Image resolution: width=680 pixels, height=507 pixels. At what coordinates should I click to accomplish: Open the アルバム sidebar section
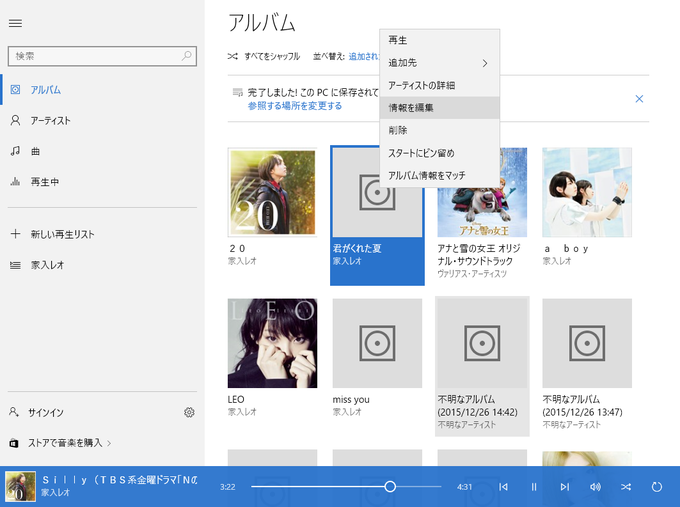tap(102, 90)
